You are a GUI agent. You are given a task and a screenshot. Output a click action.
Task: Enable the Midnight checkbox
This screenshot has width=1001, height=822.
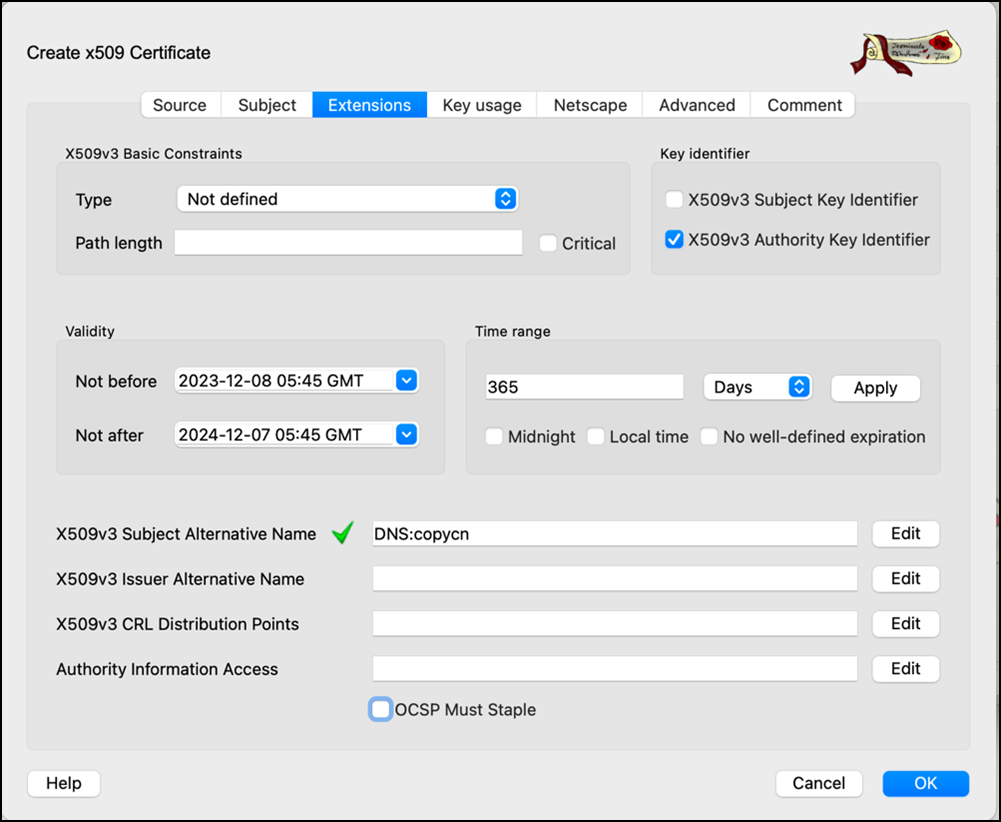494,437
